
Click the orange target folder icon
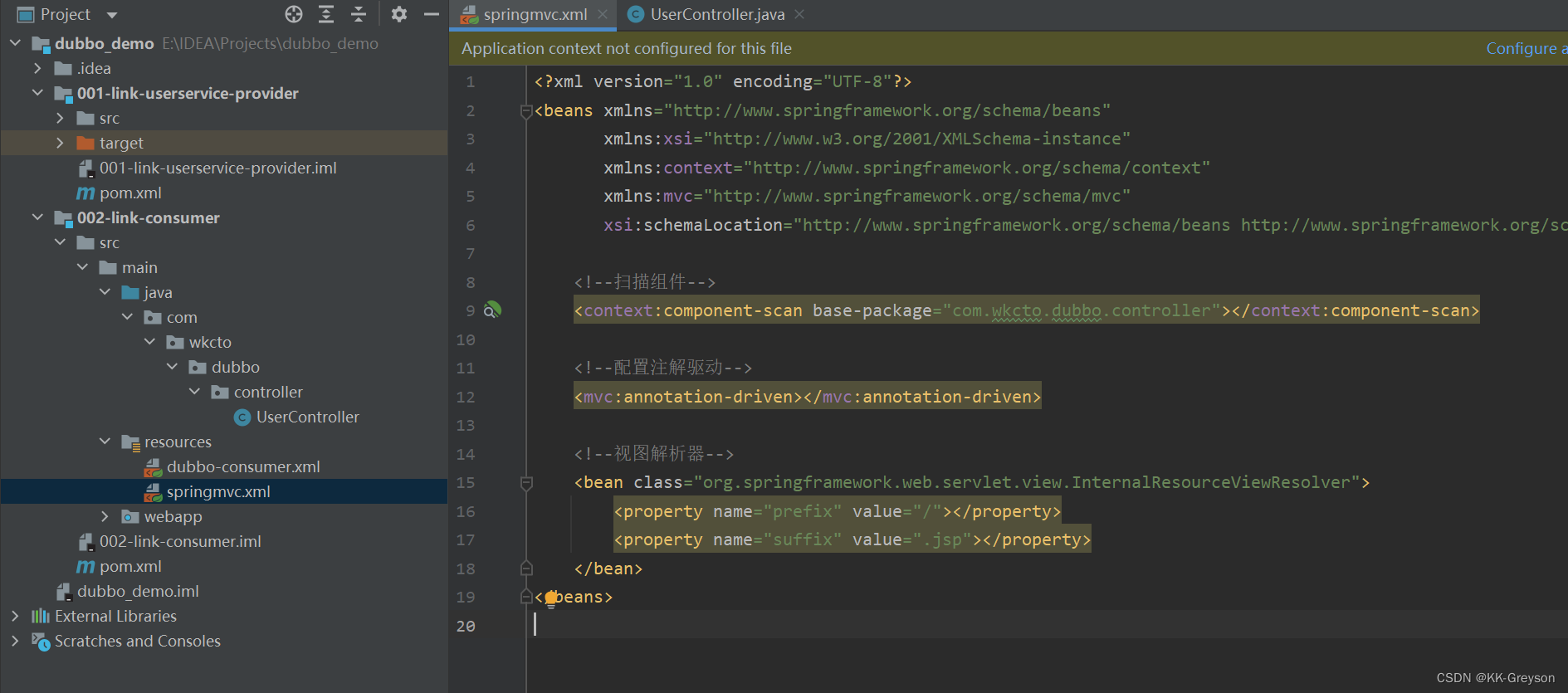point(85,143)
